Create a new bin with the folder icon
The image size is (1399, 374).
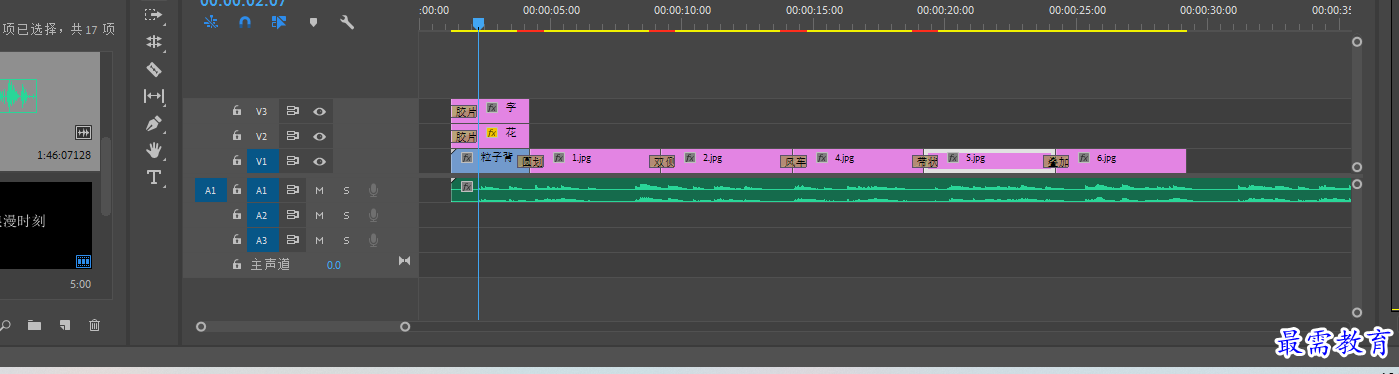pyautogui.click(x=34, y=324)
